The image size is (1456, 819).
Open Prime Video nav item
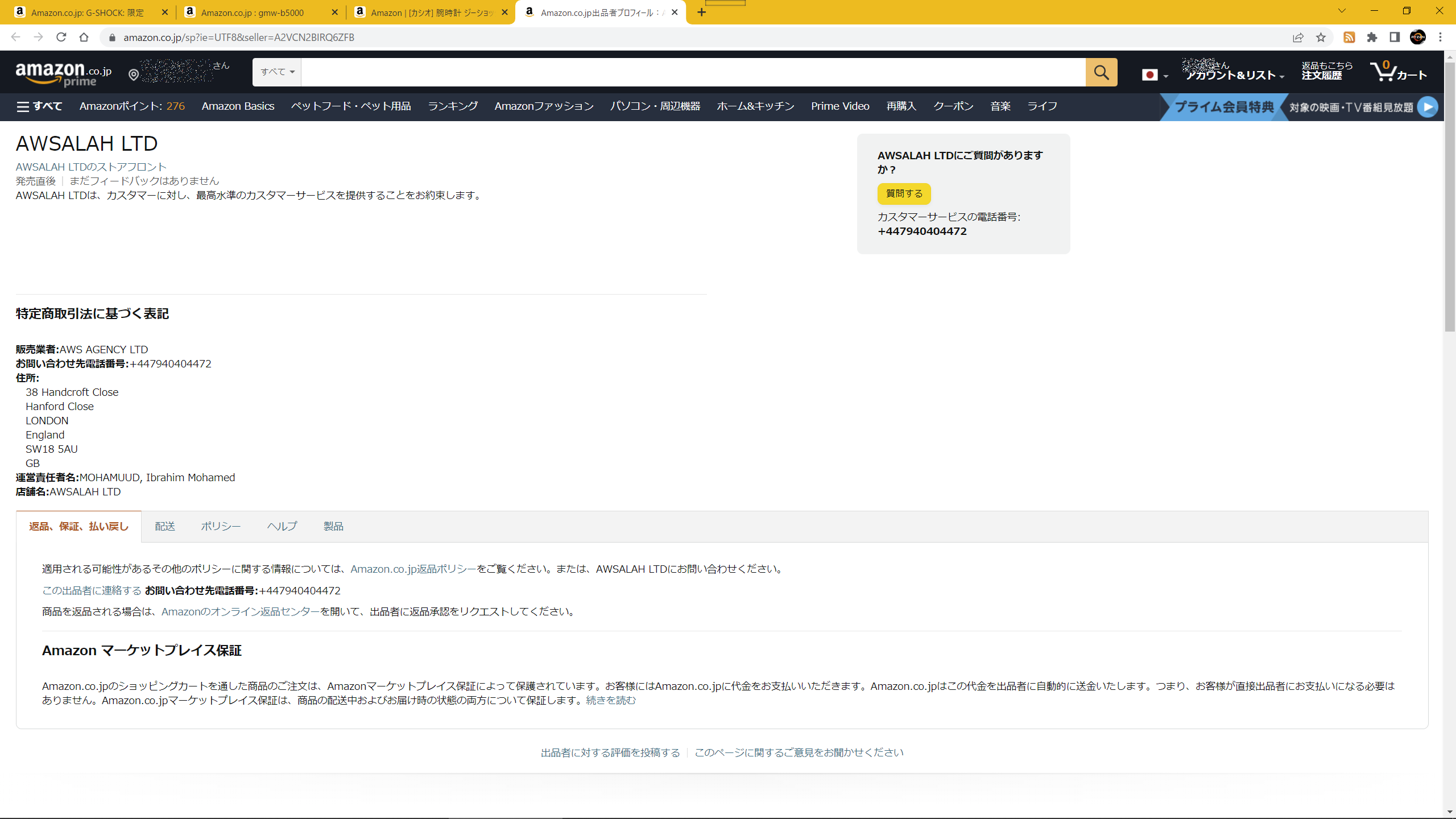point(840,106)
